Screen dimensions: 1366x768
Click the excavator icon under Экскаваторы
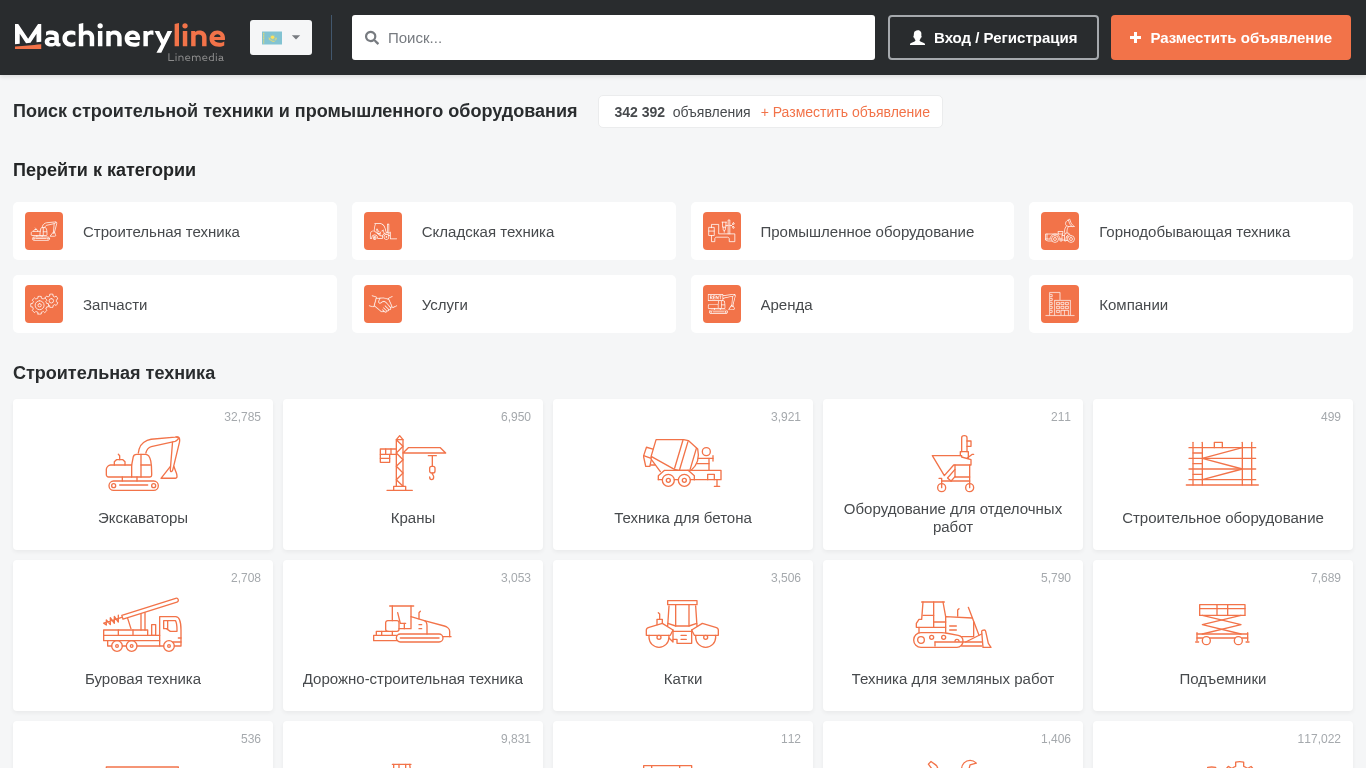(142, 464)
